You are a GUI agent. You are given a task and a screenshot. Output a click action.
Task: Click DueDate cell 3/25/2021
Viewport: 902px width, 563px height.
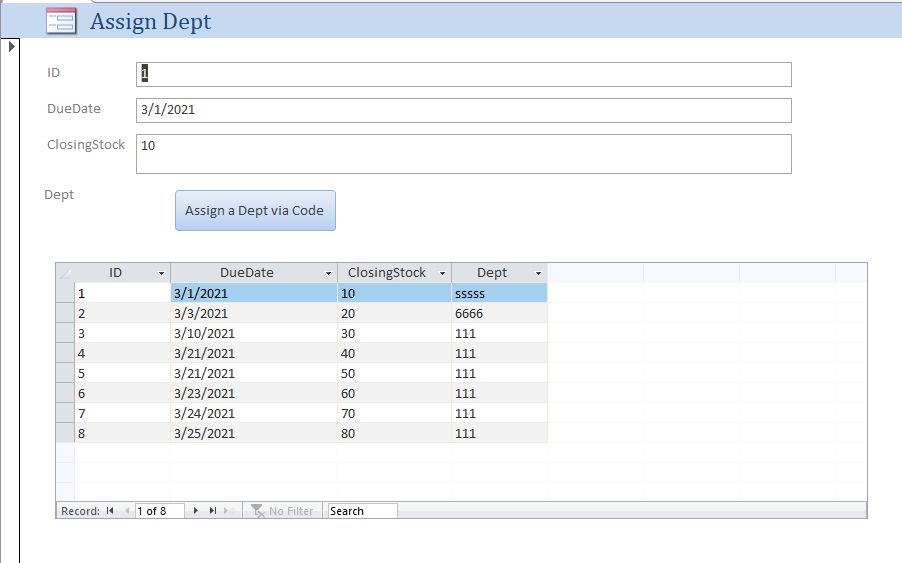pos(254,432)
